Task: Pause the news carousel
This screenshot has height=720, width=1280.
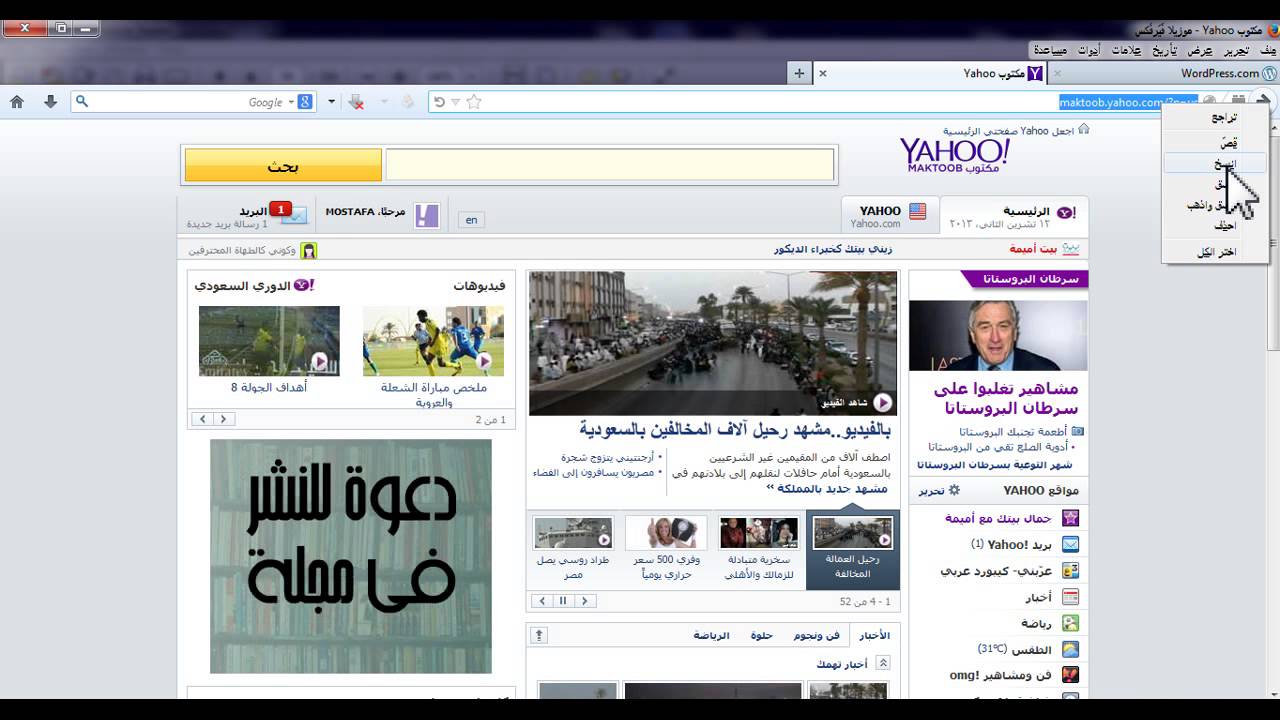Action: point(563,601)
